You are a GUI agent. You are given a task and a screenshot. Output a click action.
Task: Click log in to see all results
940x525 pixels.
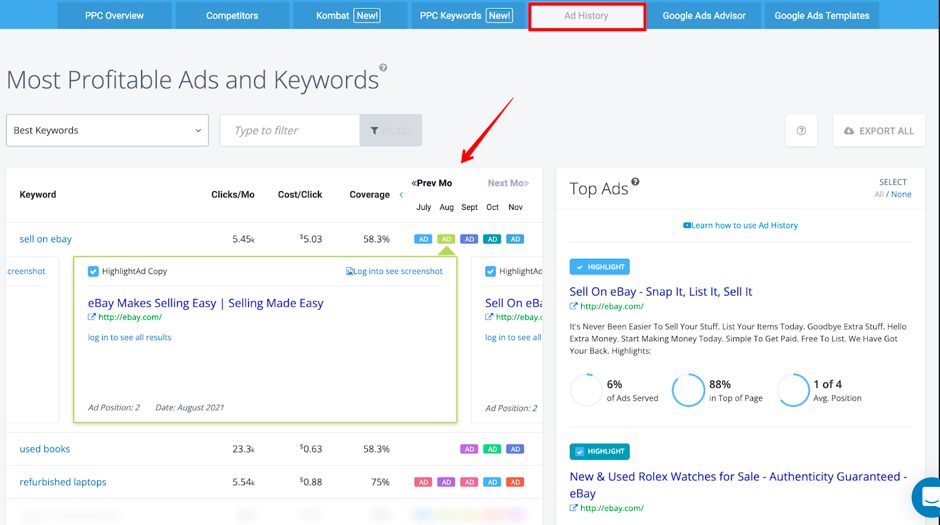129,337
